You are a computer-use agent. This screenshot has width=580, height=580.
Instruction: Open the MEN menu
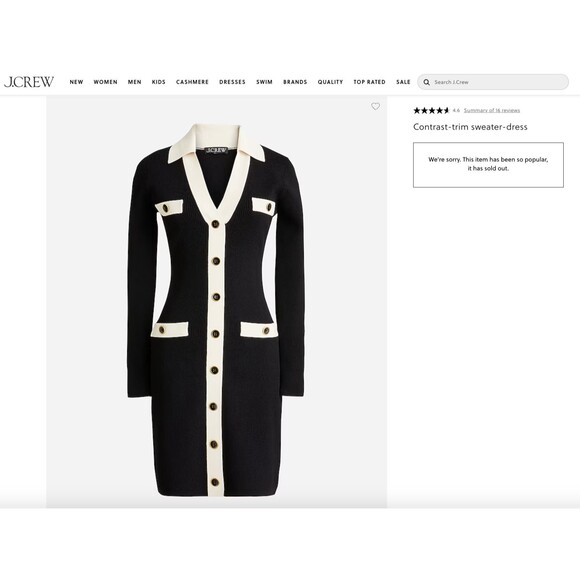[x=135, y=82]
